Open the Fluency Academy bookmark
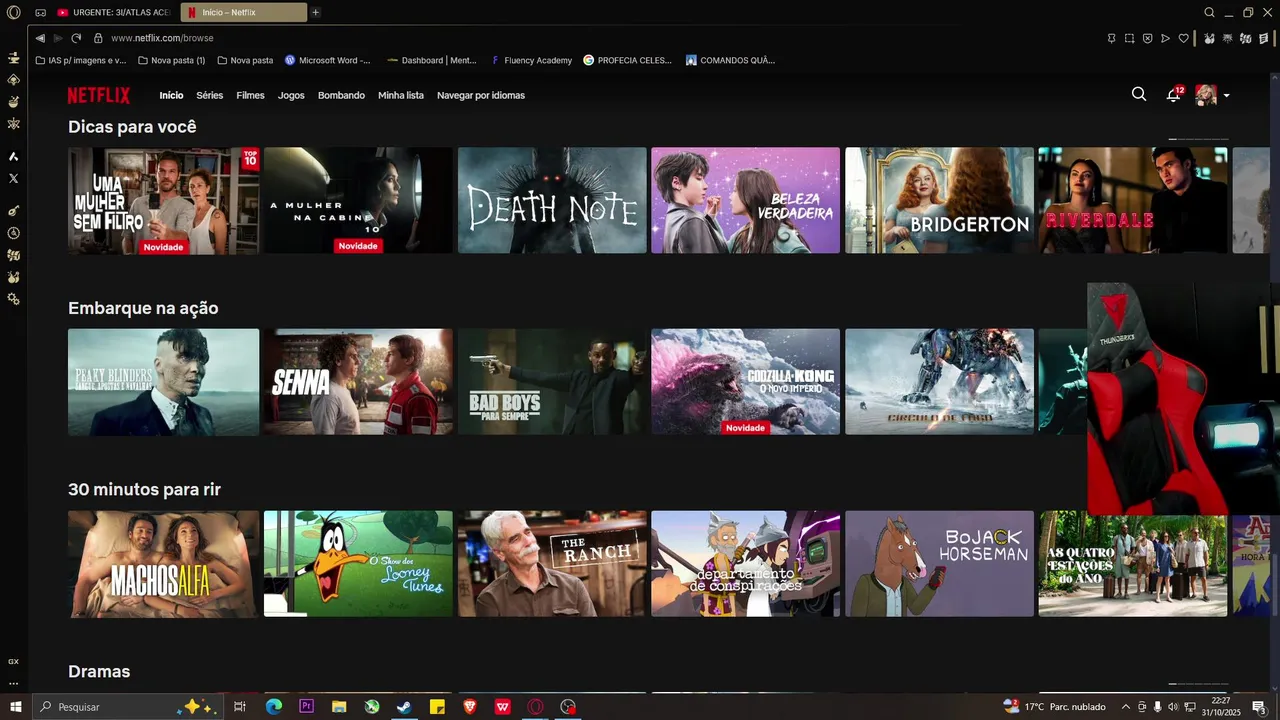 (531, 60)
